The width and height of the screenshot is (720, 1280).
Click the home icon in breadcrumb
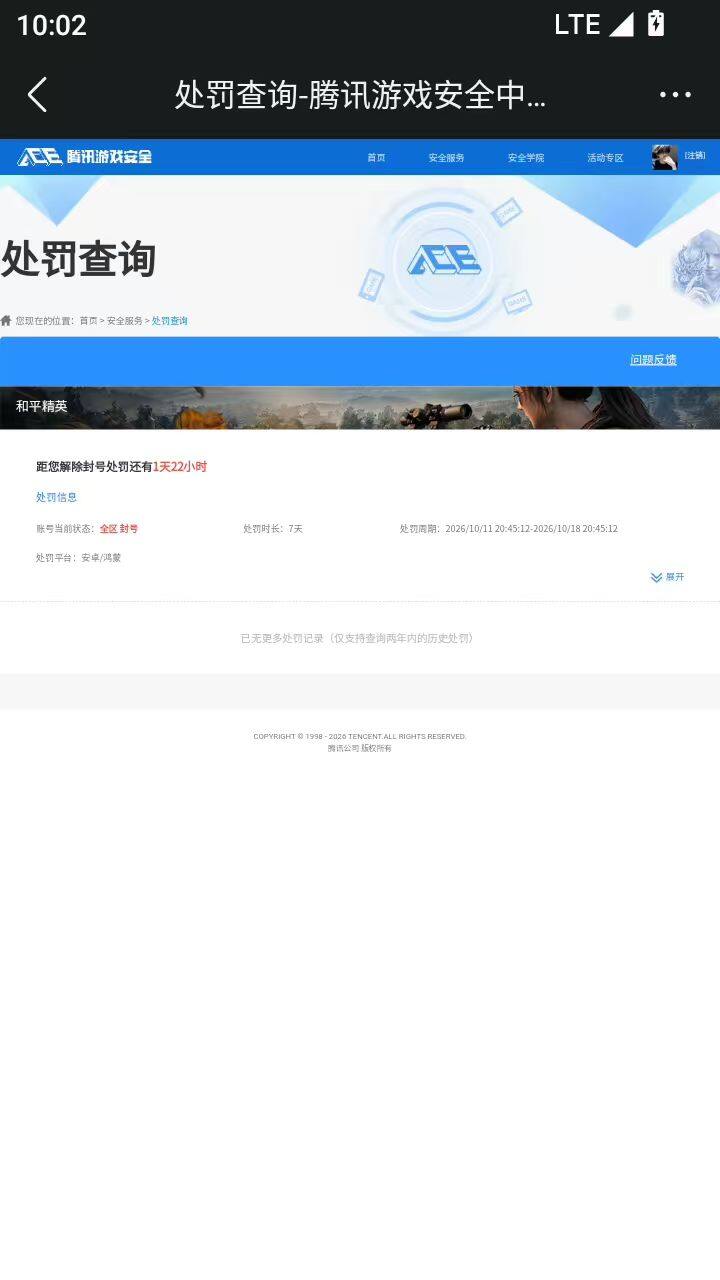(x=6, y=320)
